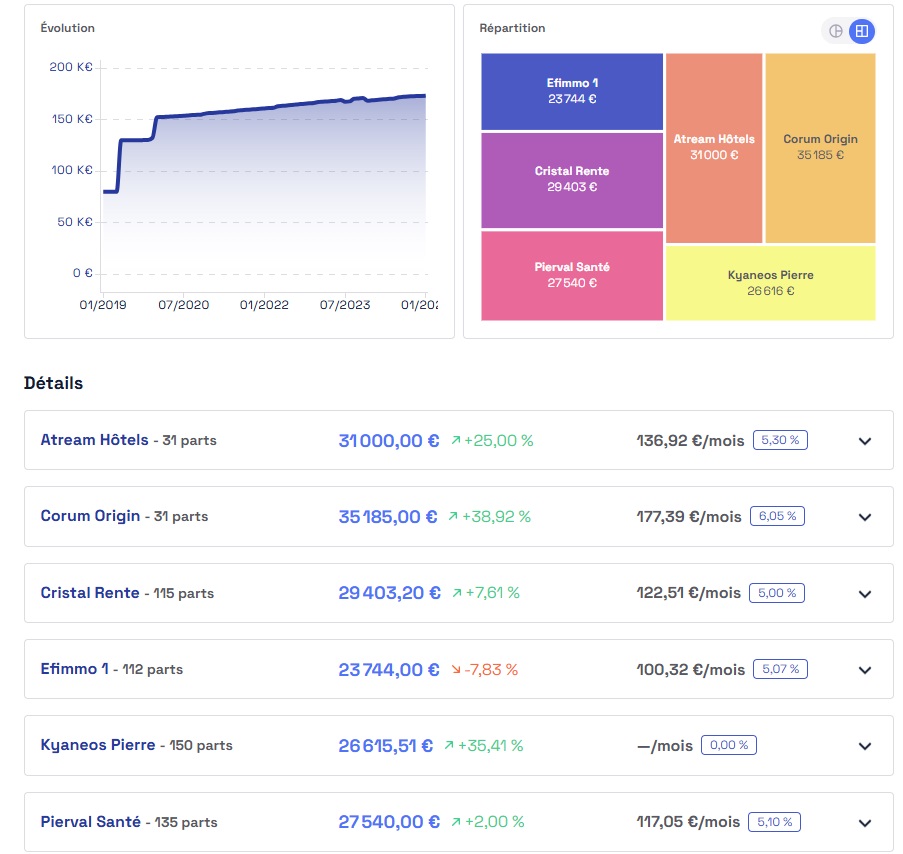The image size is (903, 854).
Task: Click the +38,92 % performance figure
Action: pyautogui.click(x=496, y=517)
